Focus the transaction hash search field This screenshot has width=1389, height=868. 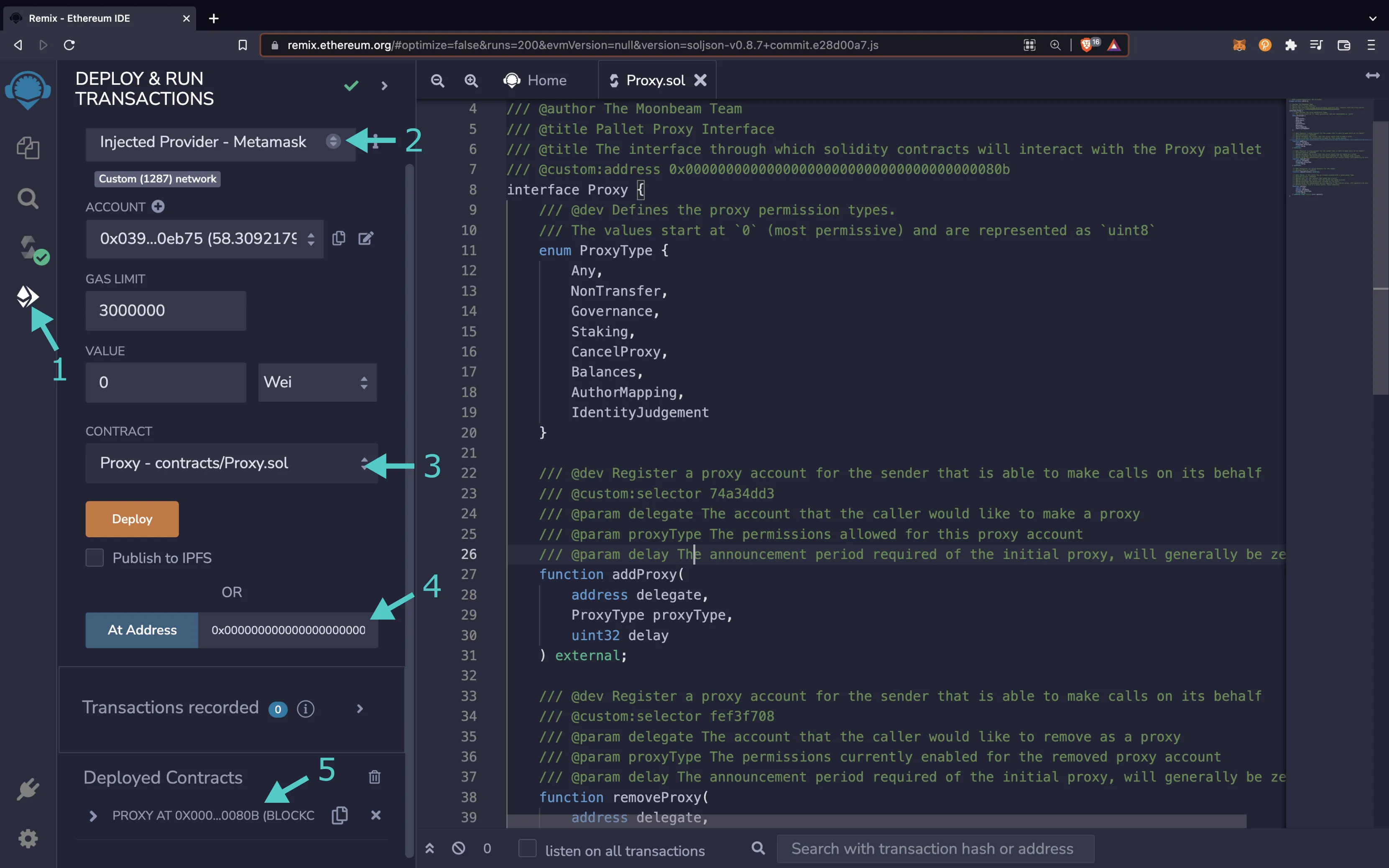click(935, 848)
